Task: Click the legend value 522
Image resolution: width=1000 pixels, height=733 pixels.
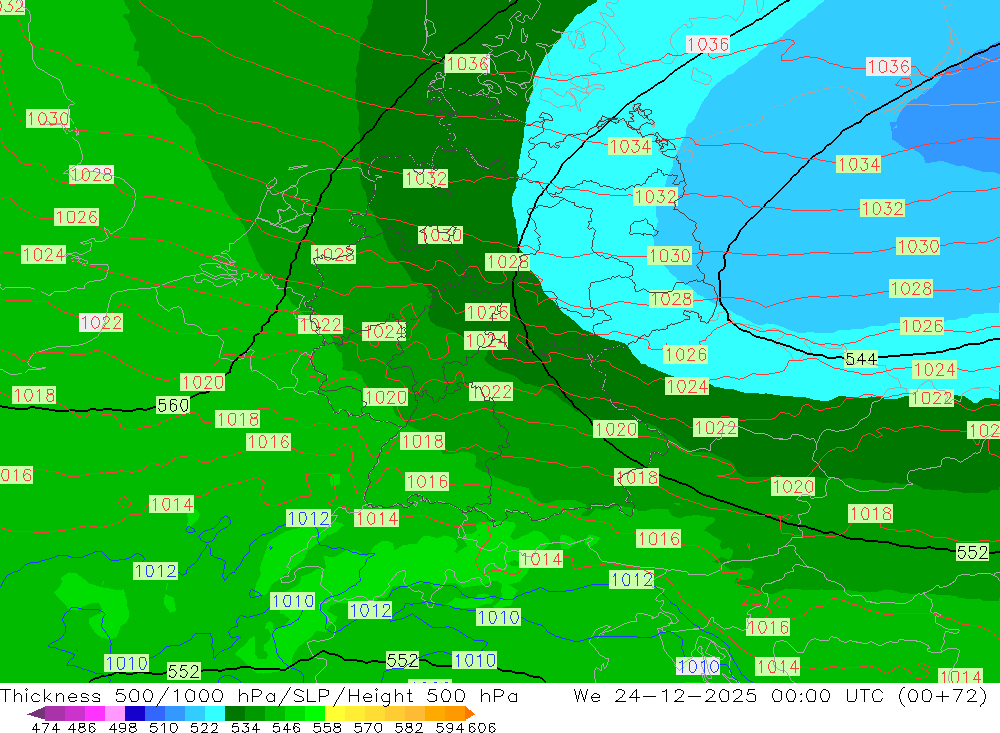Action: coord(204,727)
